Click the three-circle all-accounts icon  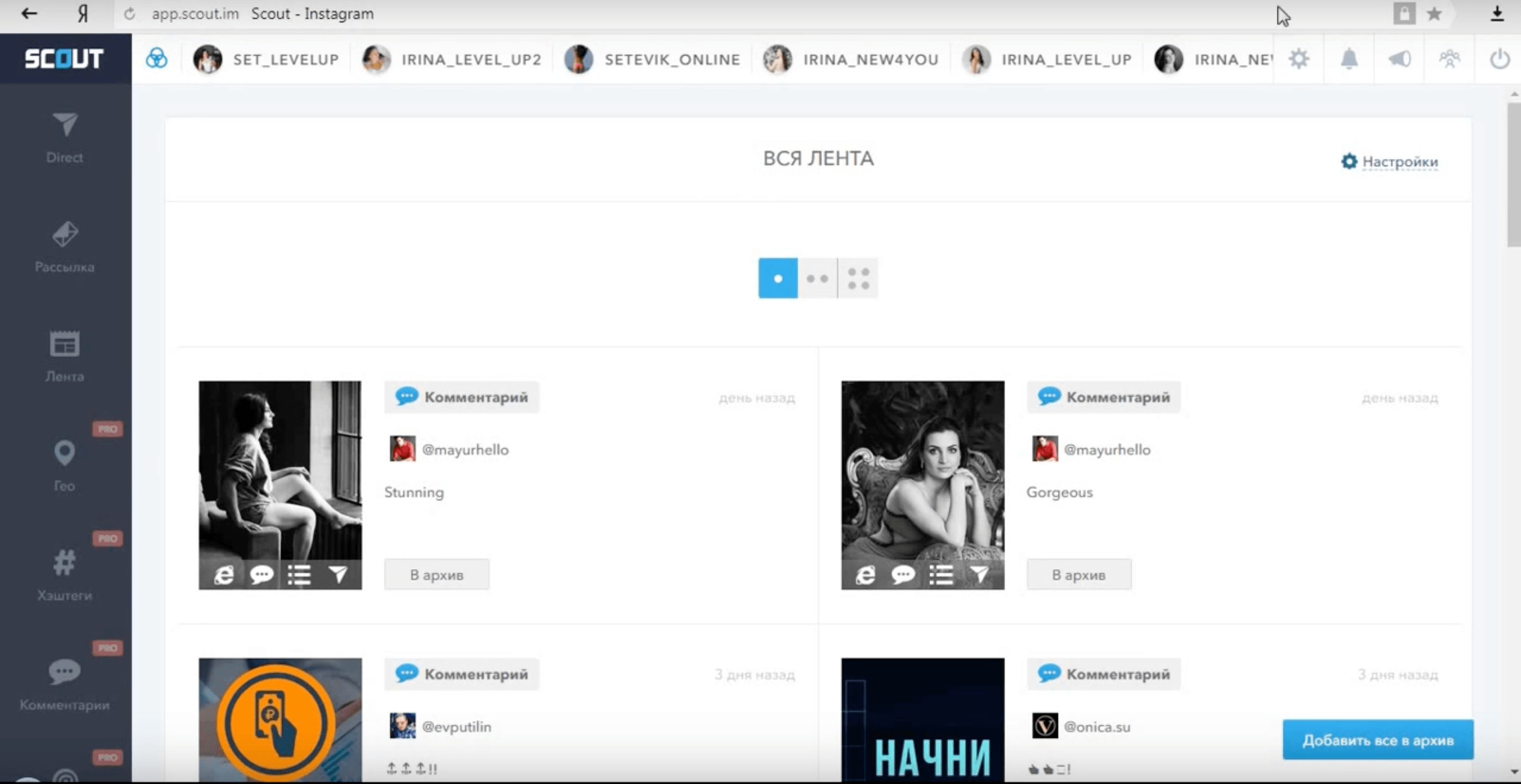(x=156, y=59)
